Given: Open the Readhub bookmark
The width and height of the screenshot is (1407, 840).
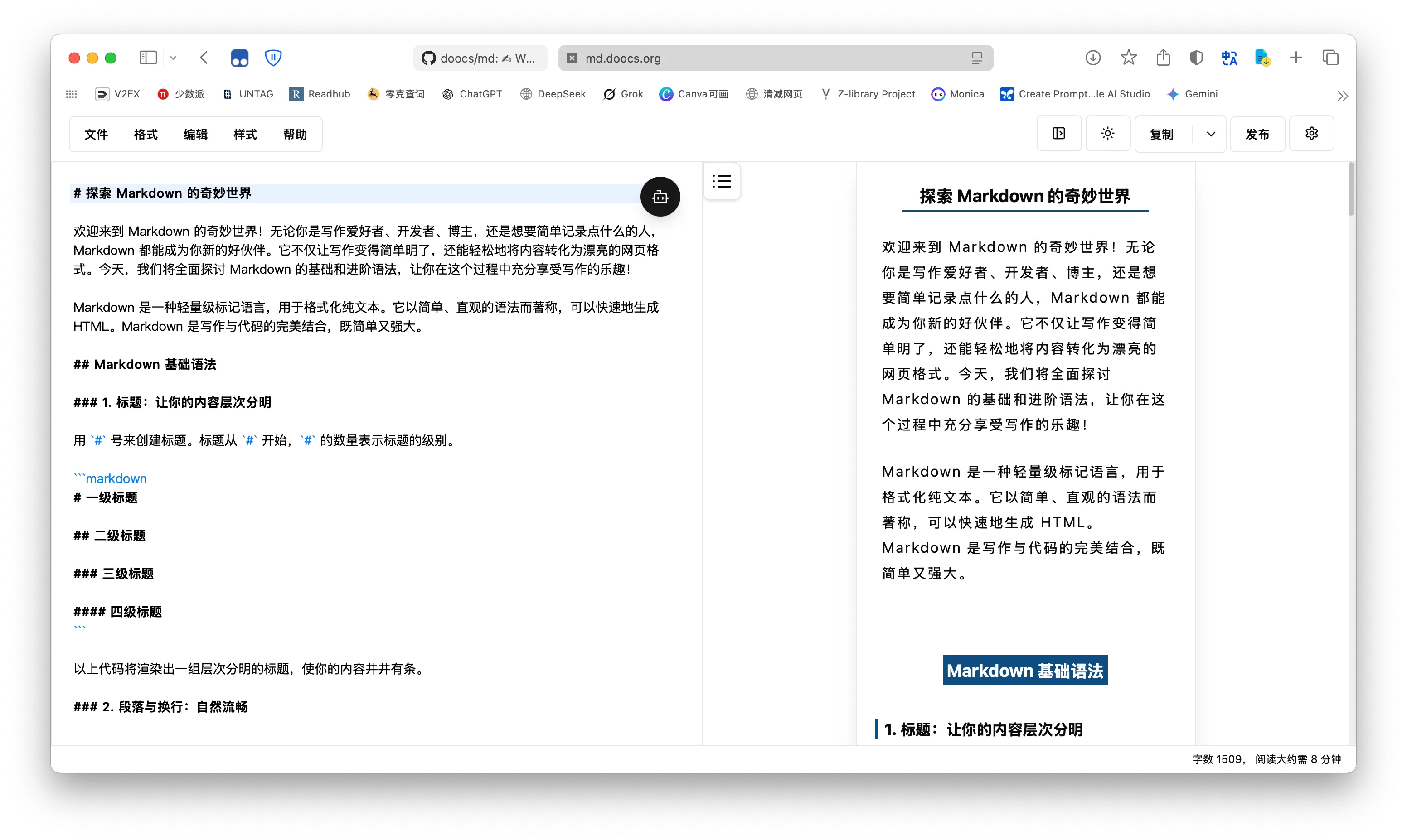Looking at the screenshot, I should 320,94.
